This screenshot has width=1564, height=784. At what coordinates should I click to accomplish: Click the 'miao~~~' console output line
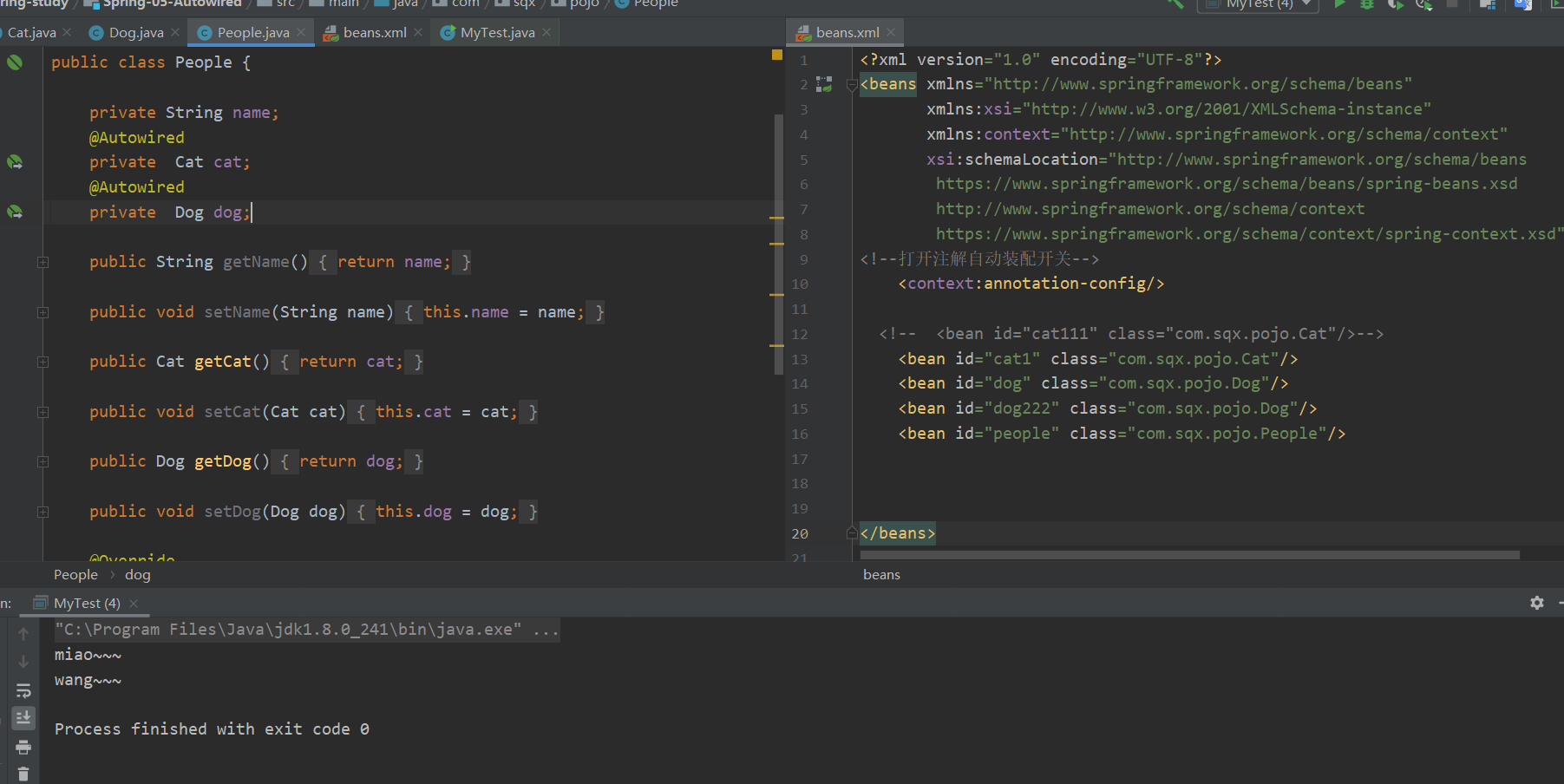point(88,655)
